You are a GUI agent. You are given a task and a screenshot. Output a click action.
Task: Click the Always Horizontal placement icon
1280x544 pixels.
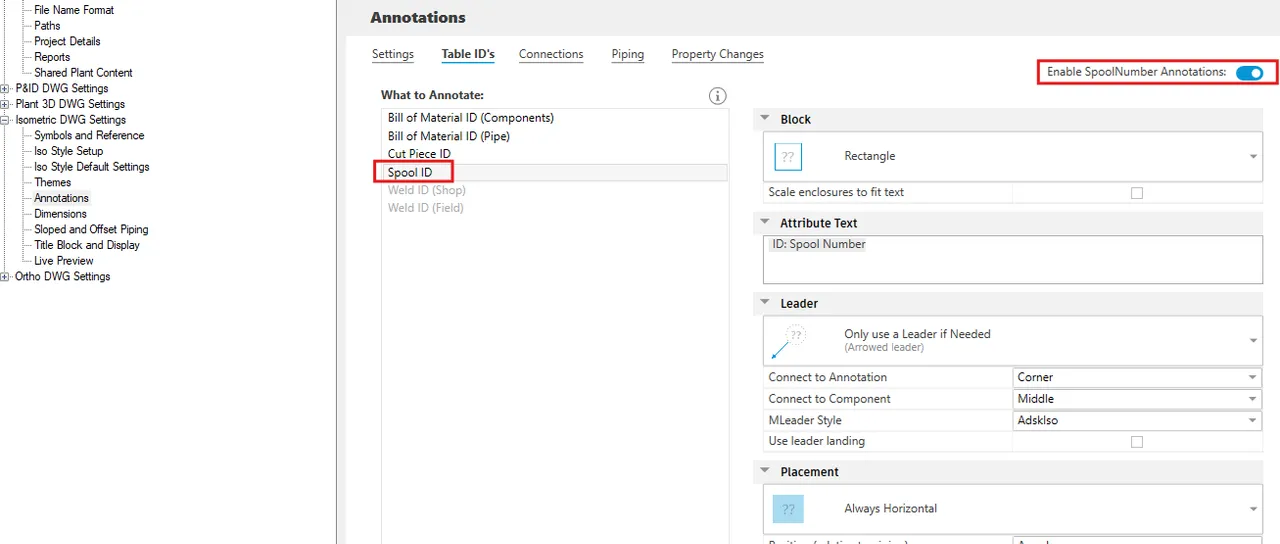click(x=788, y=509)
